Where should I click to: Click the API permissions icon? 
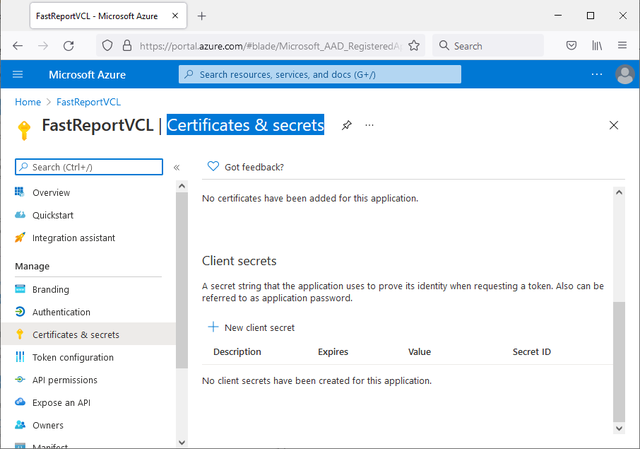20,380
